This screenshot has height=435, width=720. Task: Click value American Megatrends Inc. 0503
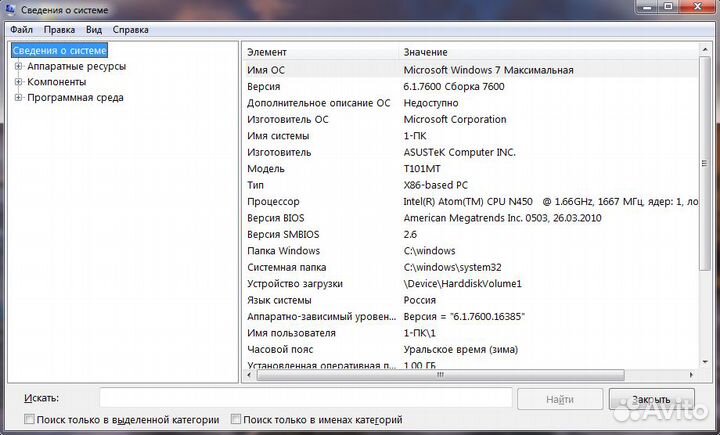click(502, 218)
